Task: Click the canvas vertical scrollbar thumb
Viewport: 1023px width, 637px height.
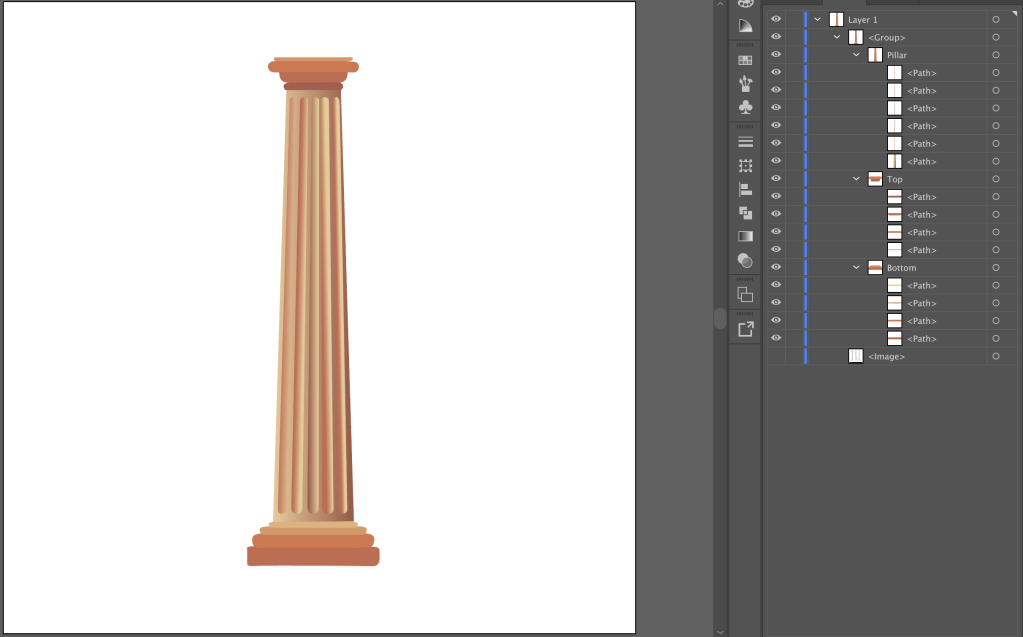Action: [x=719, y=318]
